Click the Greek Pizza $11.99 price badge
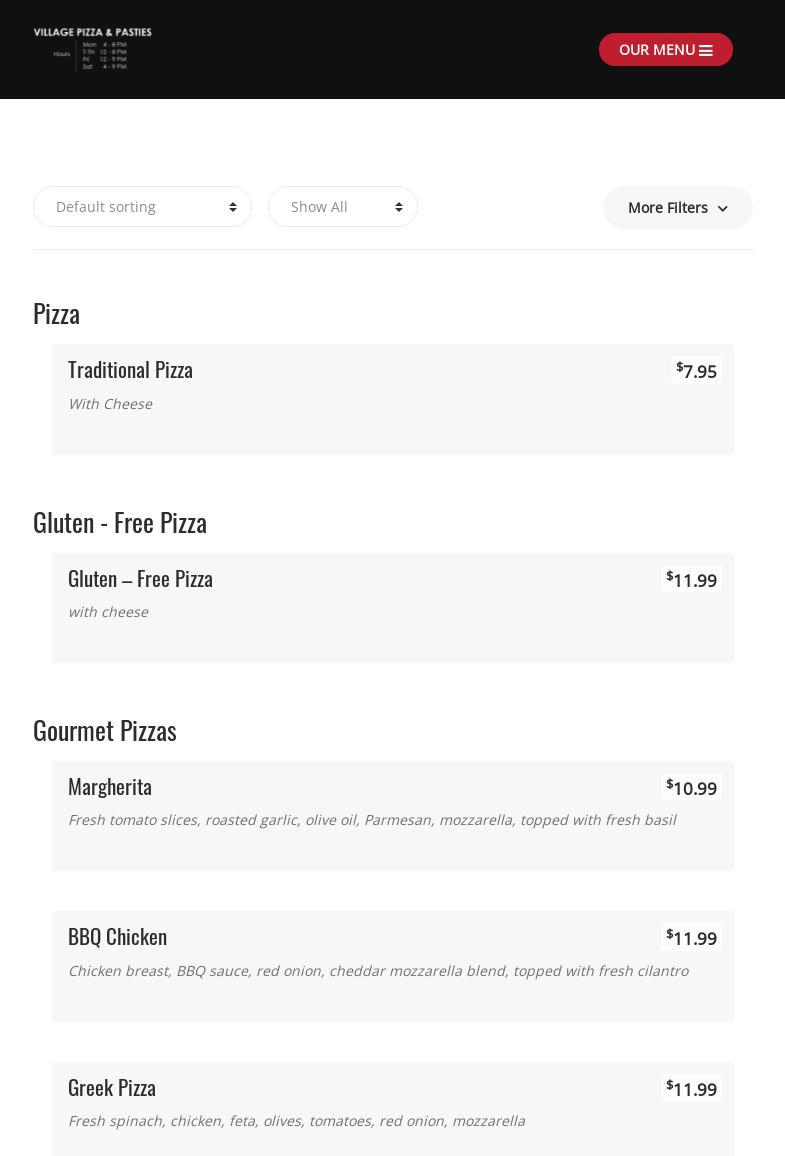This screenshot has width=785, height=1156. (691, 1089)
